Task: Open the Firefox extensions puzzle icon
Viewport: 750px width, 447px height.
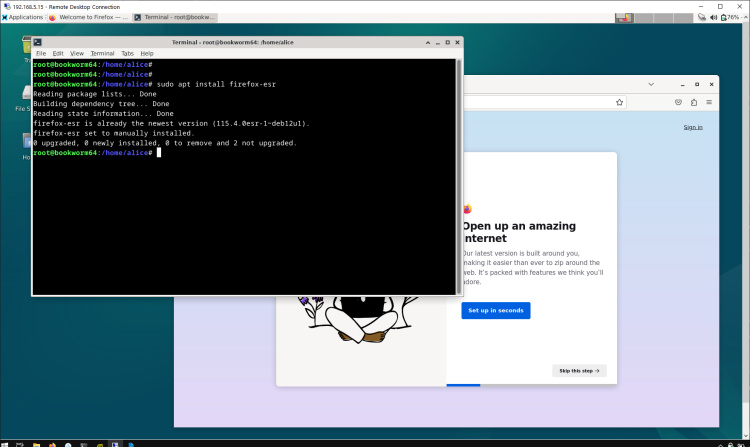Action: click(x=693, y=101)
